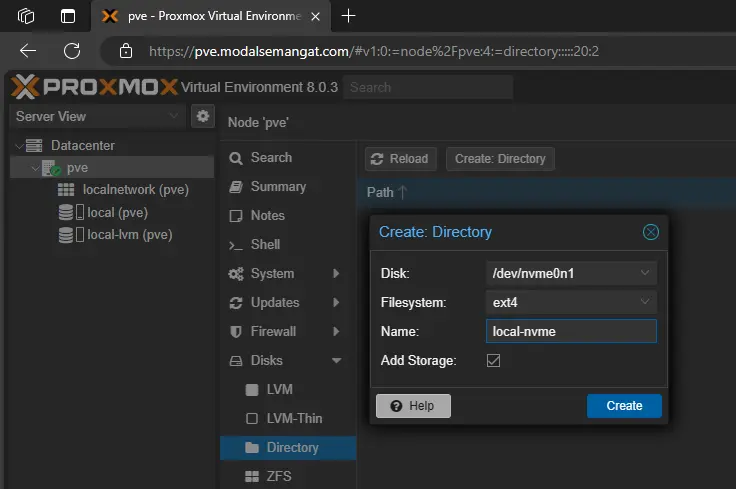
Task: Click the Updates refresh icon
Action: point(236,303)
